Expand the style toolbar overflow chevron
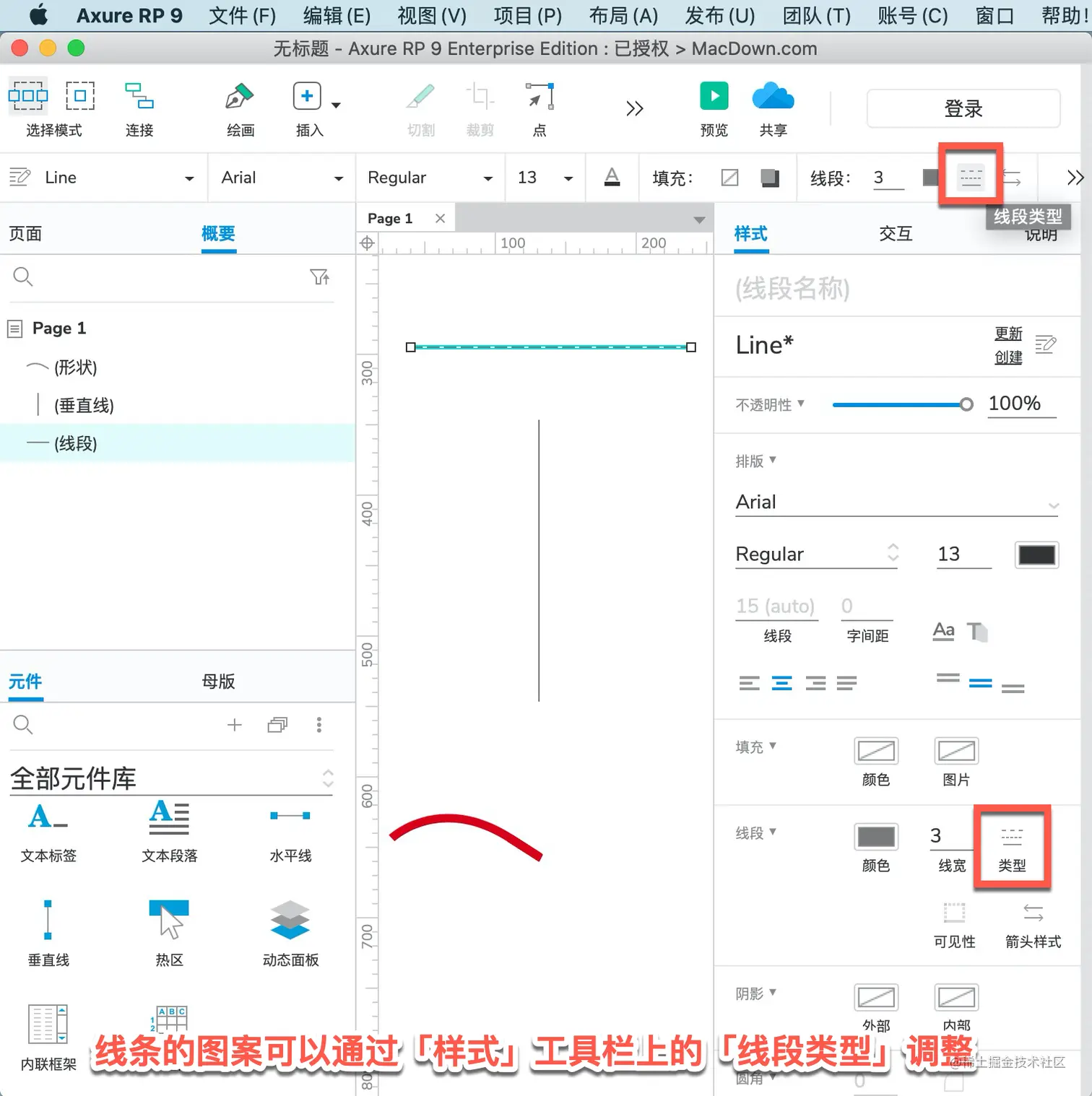 [x=1075, y=178]
